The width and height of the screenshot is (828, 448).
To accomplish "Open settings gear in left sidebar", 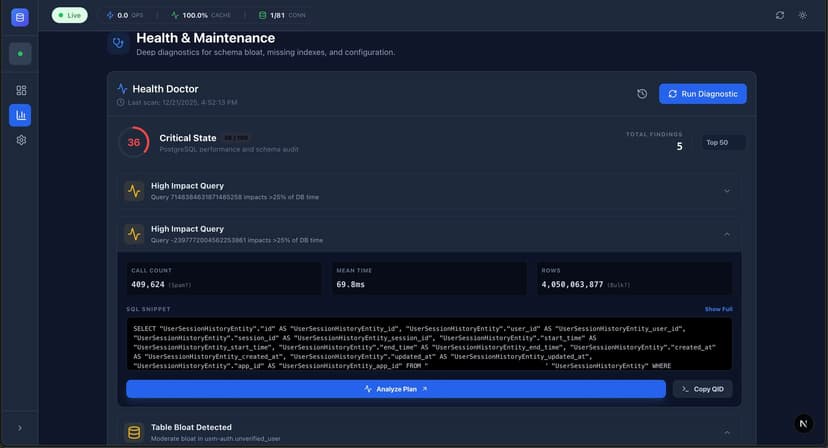I will tap(20, 140).
